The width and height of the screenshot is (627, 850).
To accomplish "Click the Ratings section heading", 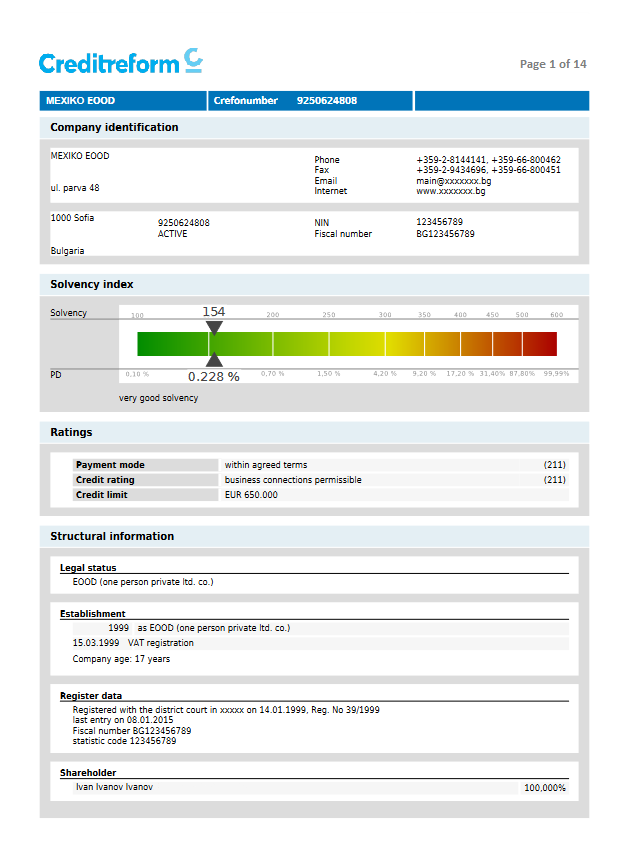I will tap(71, 433).
